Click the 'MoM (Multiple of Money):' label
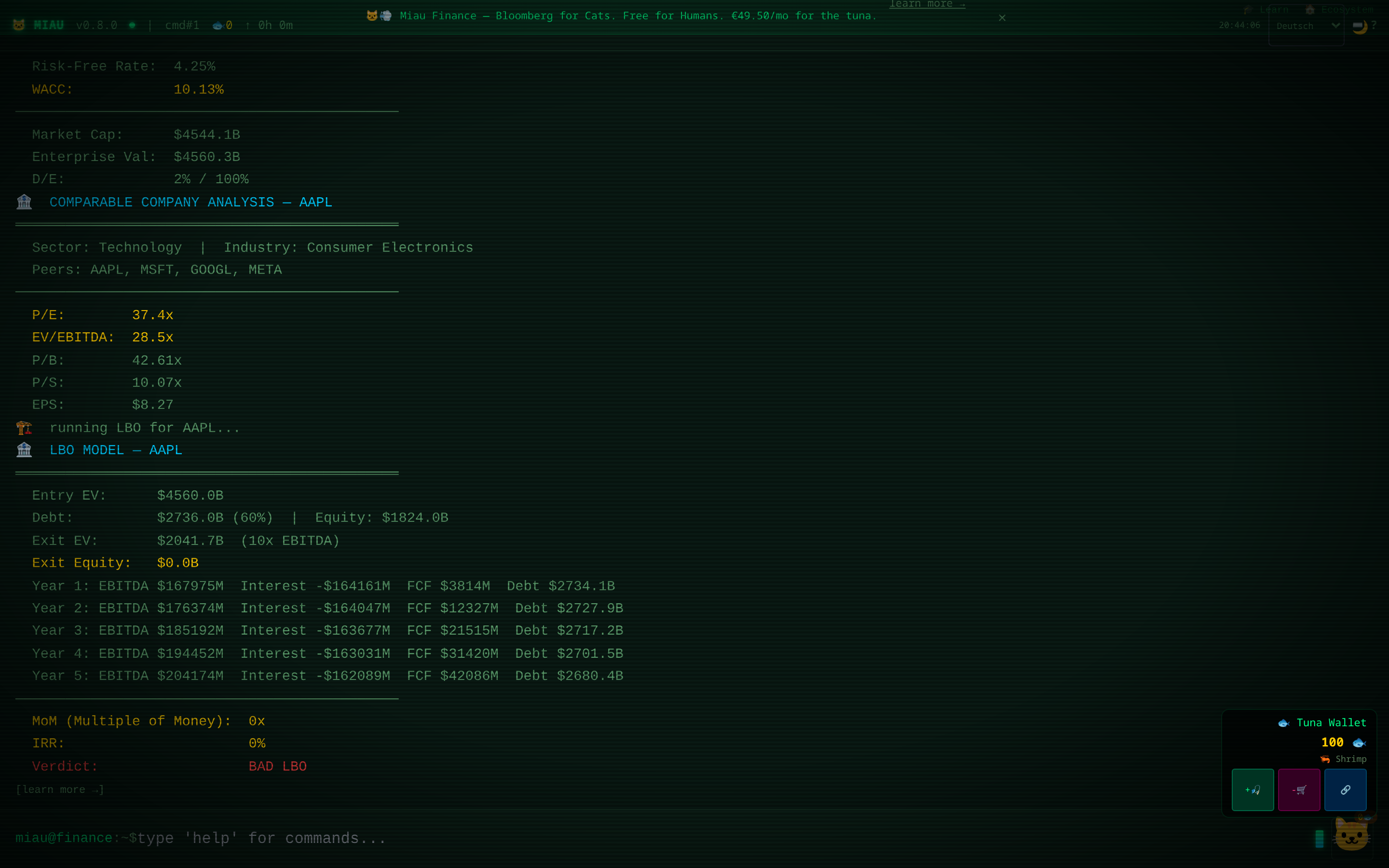 [132, 721]
